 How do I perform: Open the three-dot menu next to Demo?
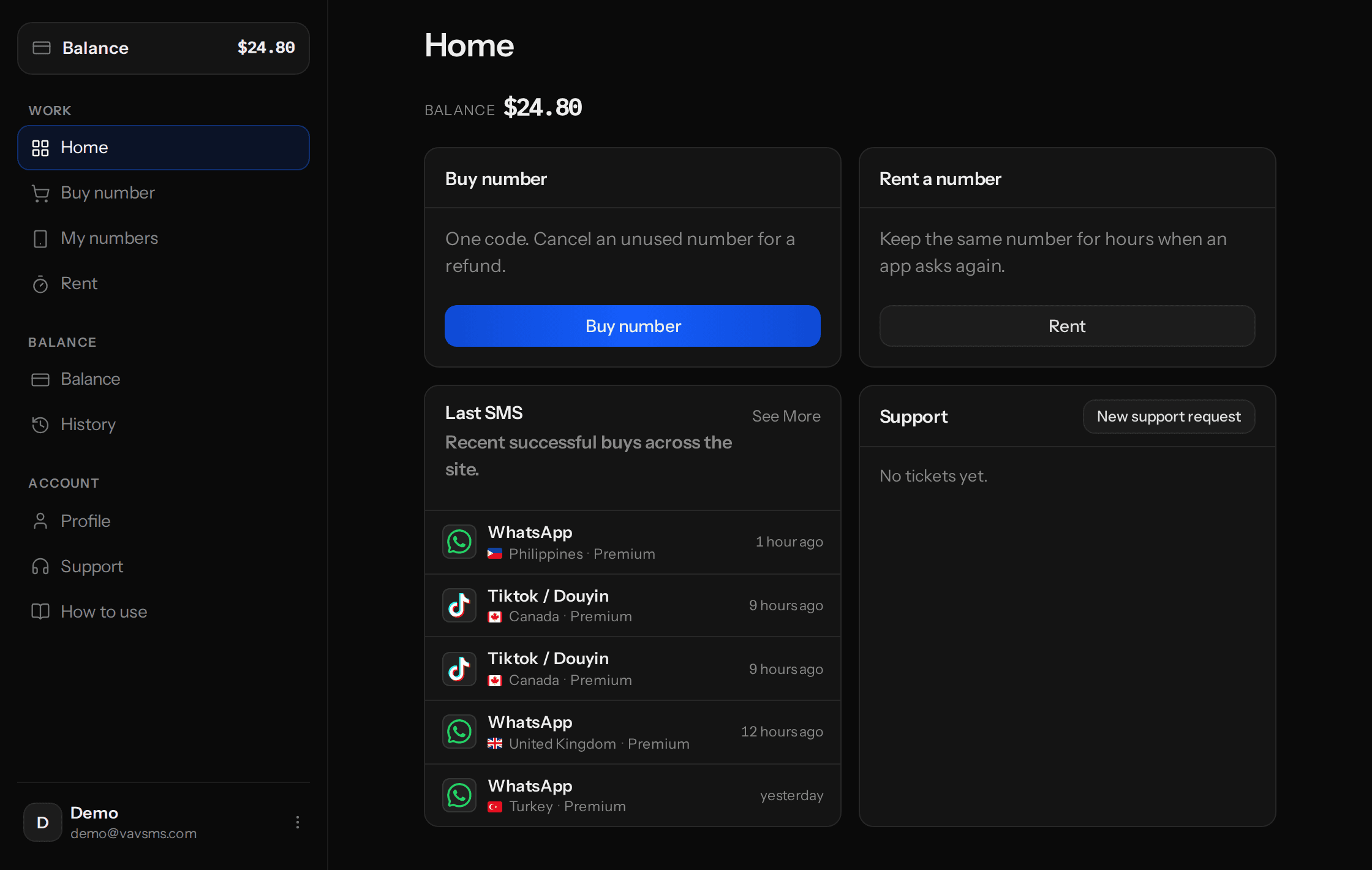[298, 822]
